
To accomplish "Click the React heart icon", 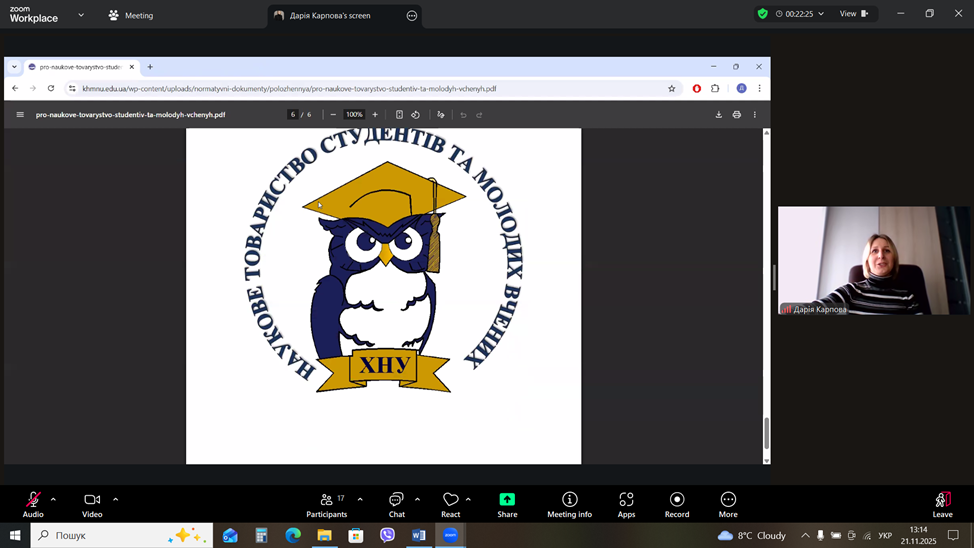I will [x=450, y=503].
